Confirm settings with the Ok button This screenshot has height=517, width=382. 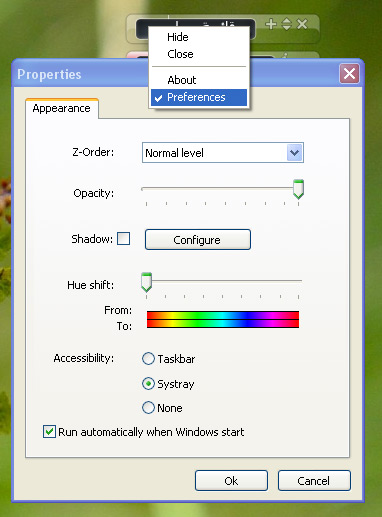231,481
